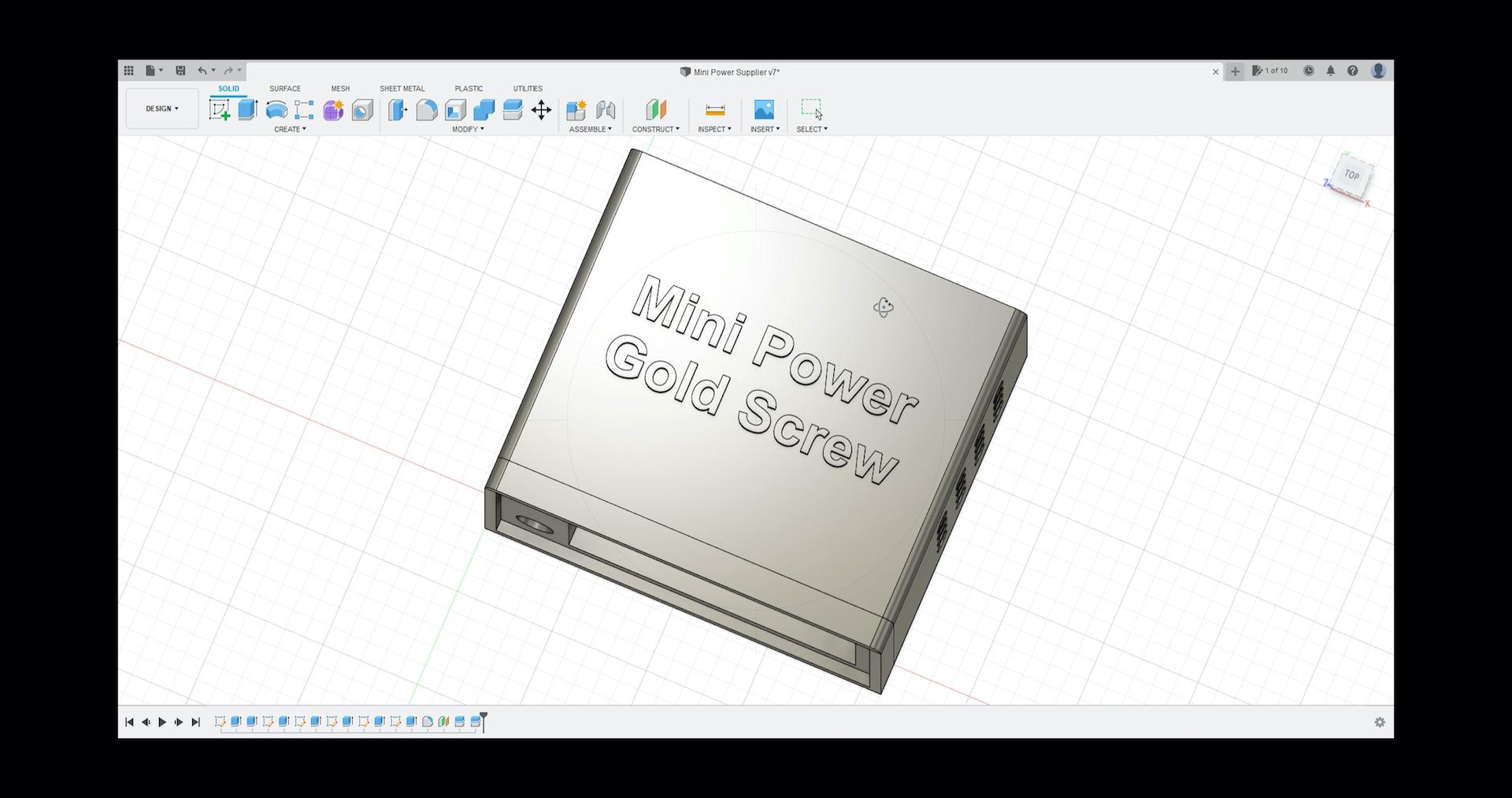The width and height of the screenshot is (1512, 798).
Task: Open the UTILITIES tab
Action: (x=528, y=89)
